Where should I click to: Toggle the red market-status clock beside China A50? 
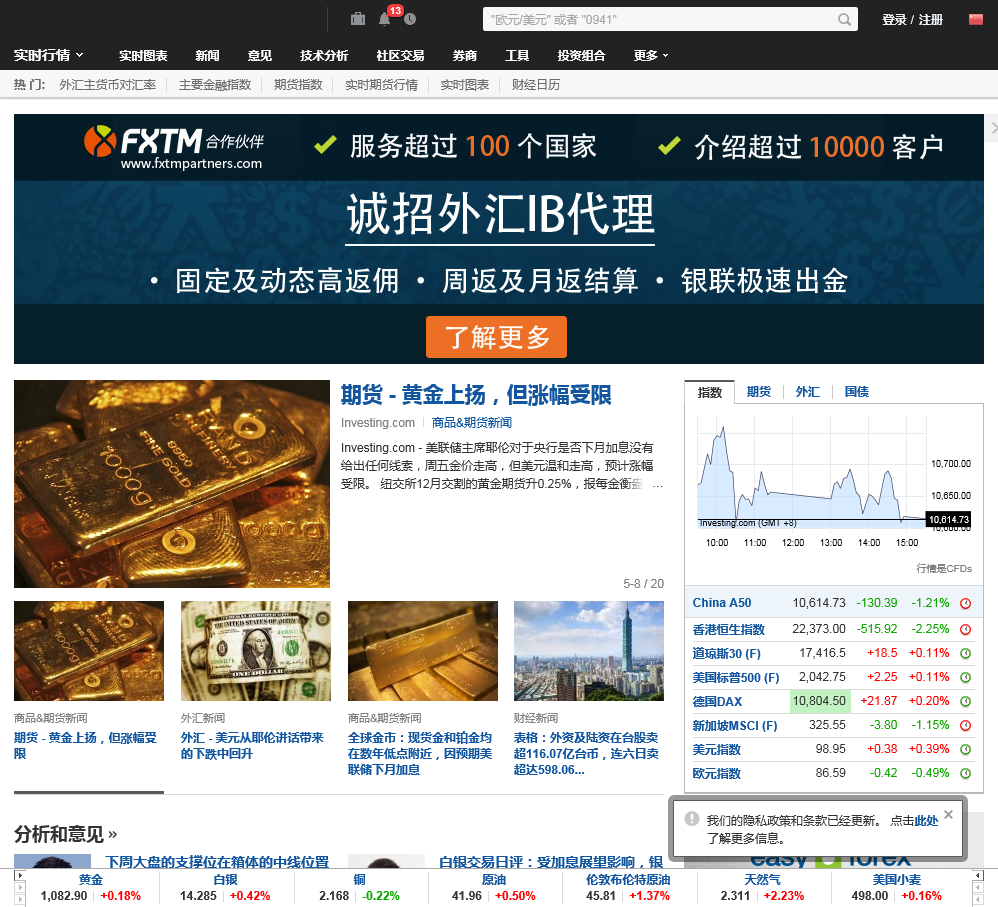[x=964, y=603]
